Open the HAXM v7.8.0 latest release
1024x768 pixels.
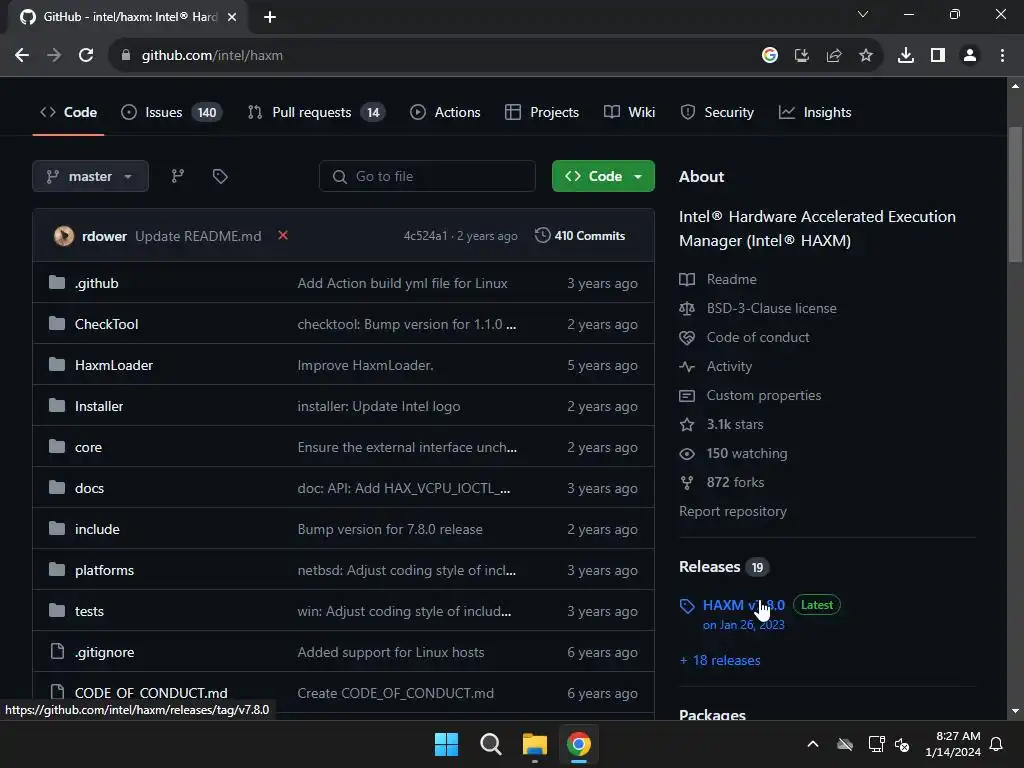[x=744, y=605]
